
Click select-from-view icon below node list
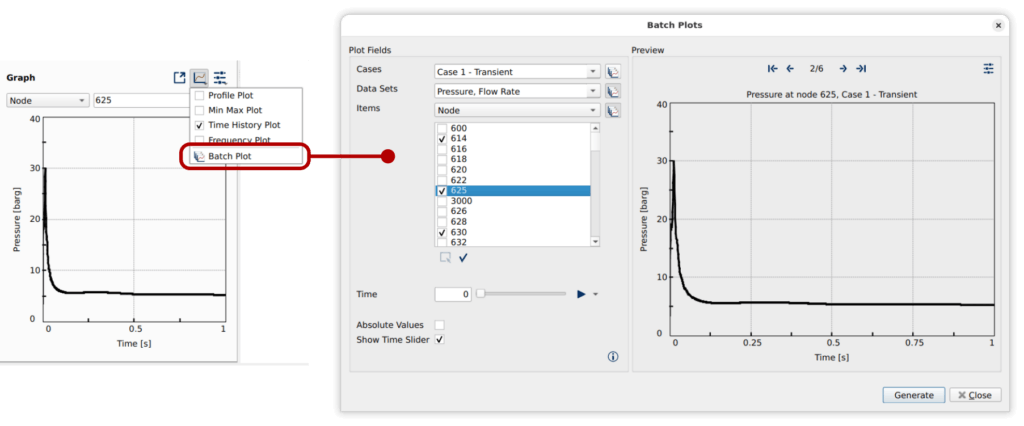tap(445, 257)
